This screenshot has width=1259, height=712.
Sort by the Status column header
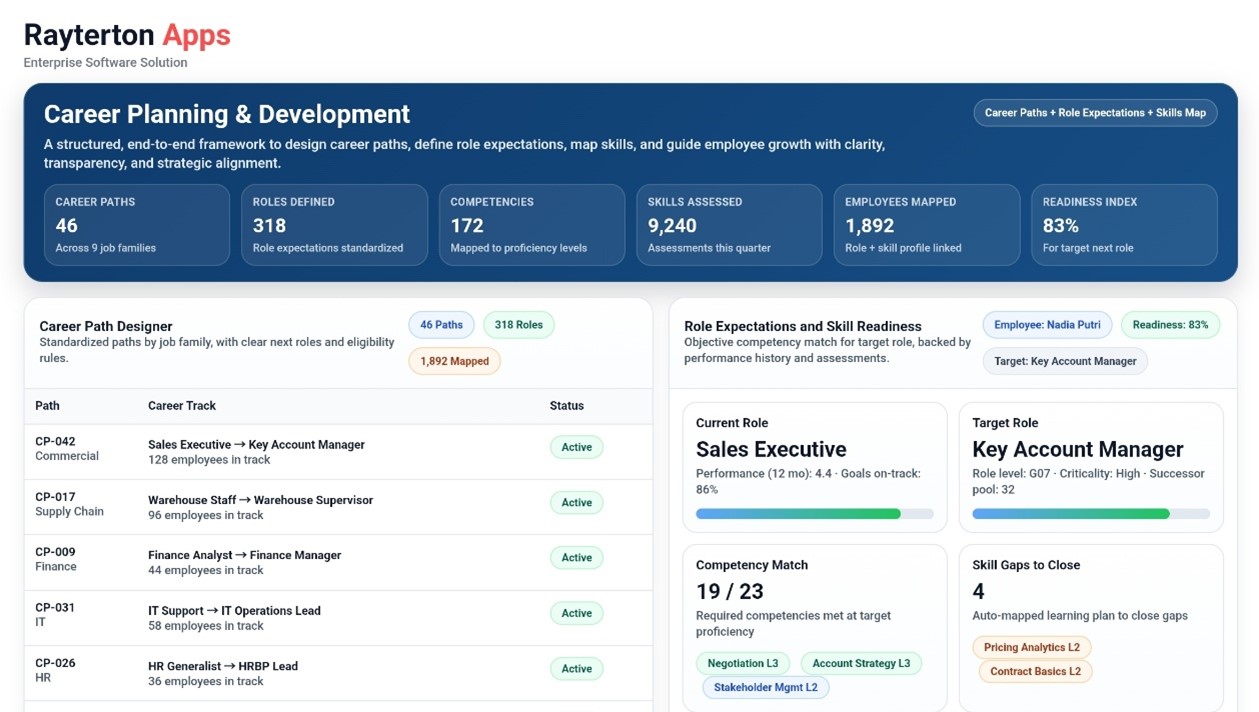pyautogui.click(x=566, y=406)
